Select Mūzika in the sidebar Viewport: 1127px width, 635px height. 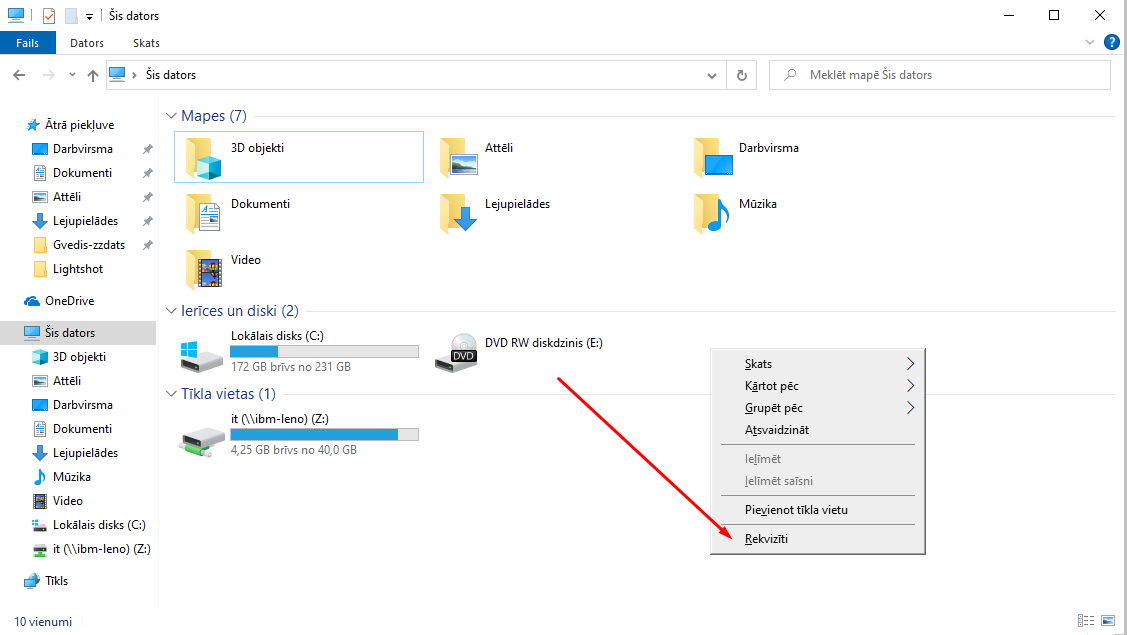(x=71, y=477)
